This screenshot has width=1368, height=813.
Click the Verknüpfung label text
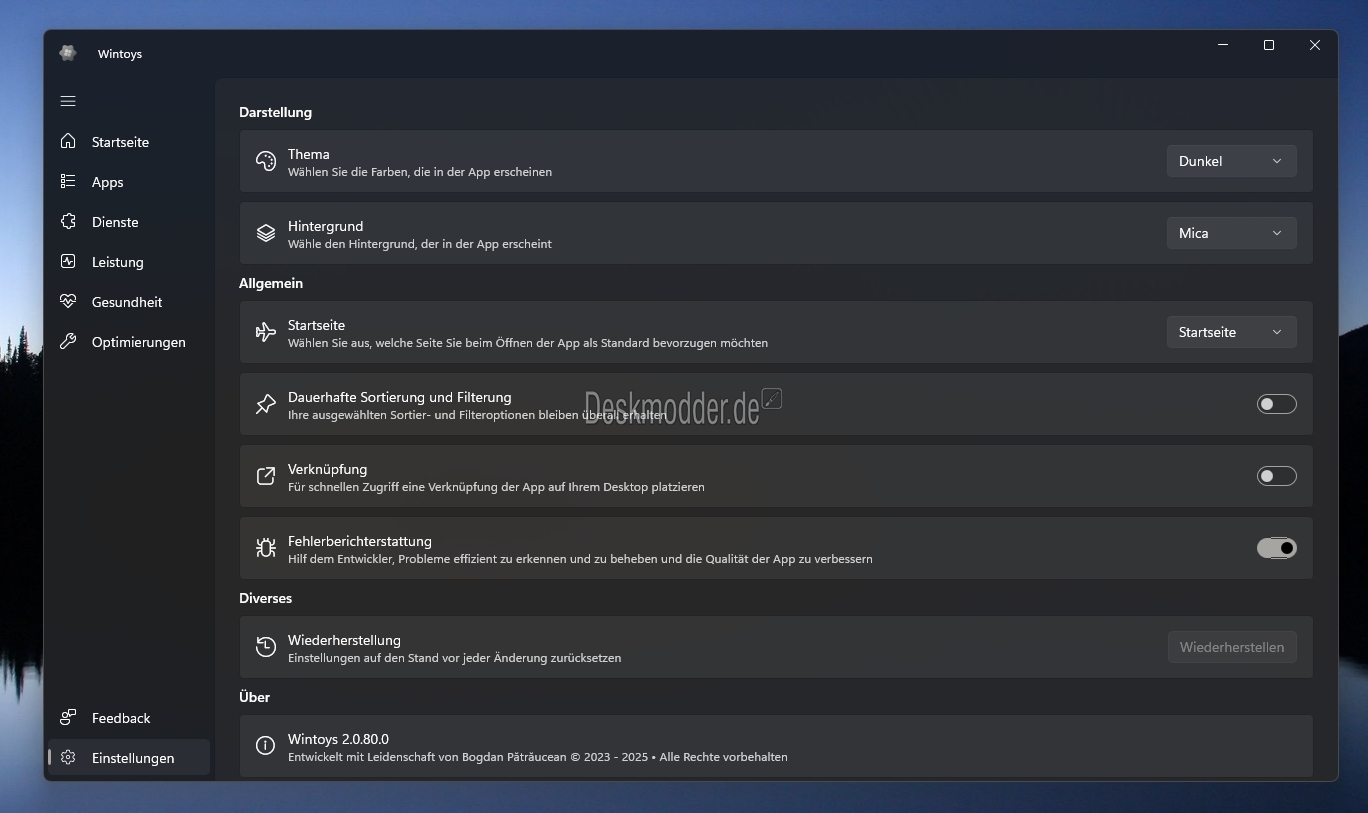(327, 469)
